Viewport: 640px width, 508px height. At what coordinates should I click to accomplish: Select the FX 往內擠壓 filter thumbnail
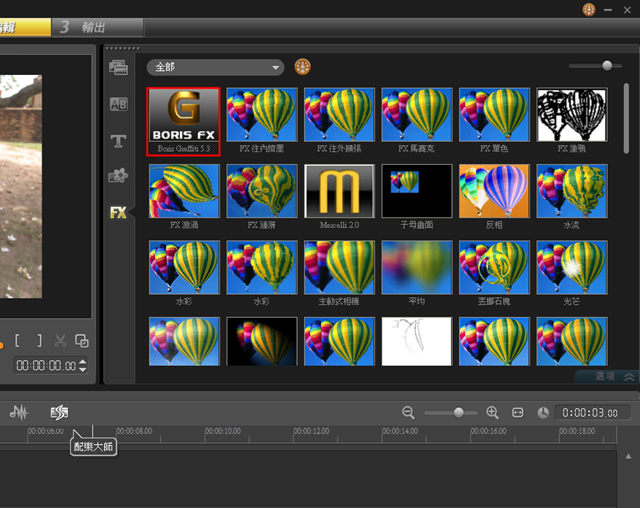point(262,115)
